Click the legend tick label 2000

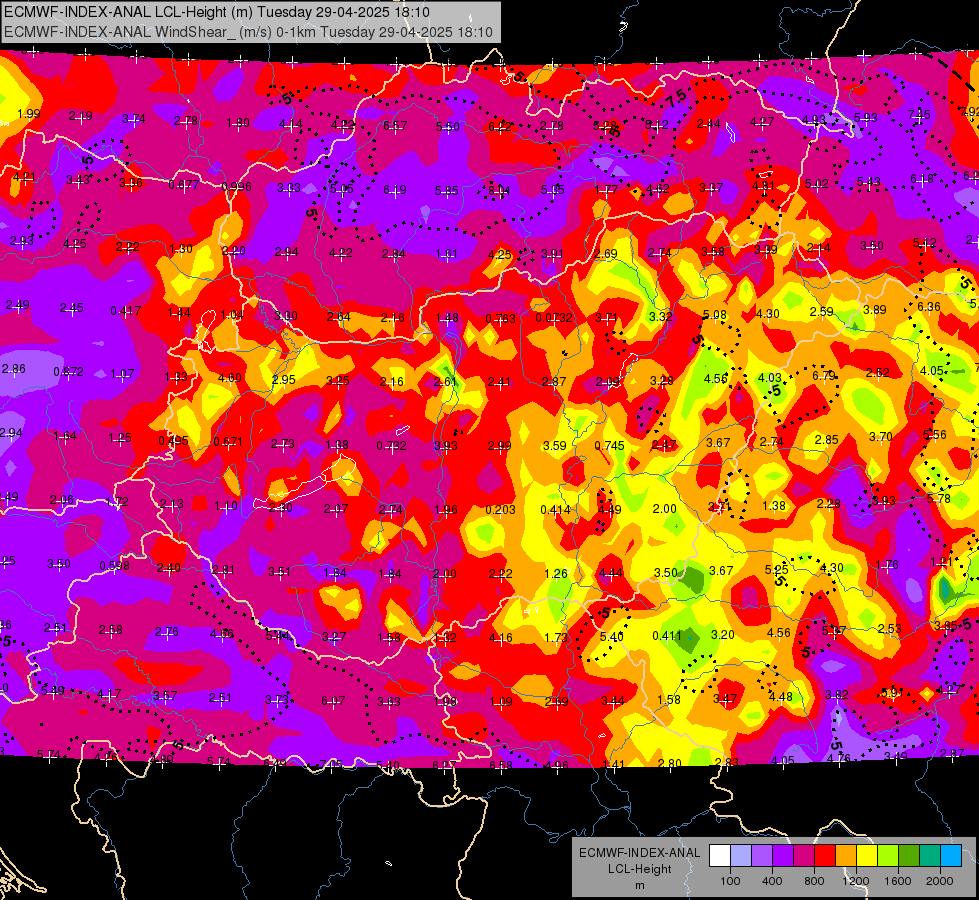[939, 881]
